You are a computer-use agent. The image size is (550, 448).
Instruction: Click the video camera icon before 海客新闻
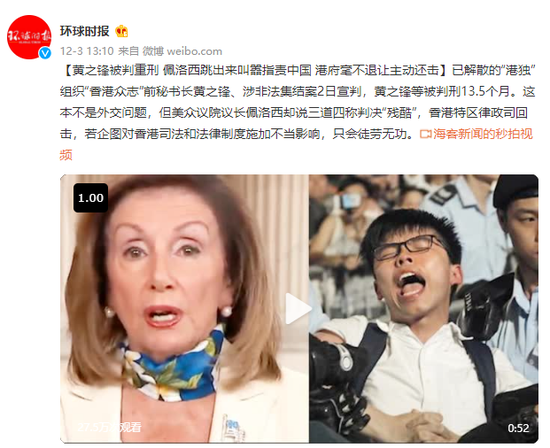(425, 134)
